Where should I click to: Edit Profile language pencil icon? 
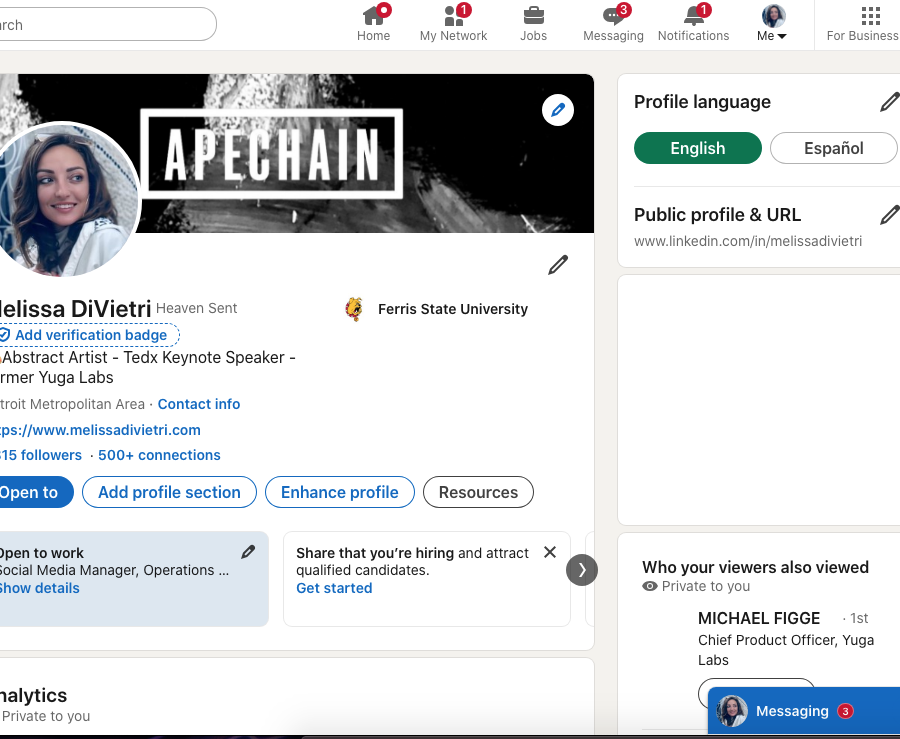(x=889, y=102)
